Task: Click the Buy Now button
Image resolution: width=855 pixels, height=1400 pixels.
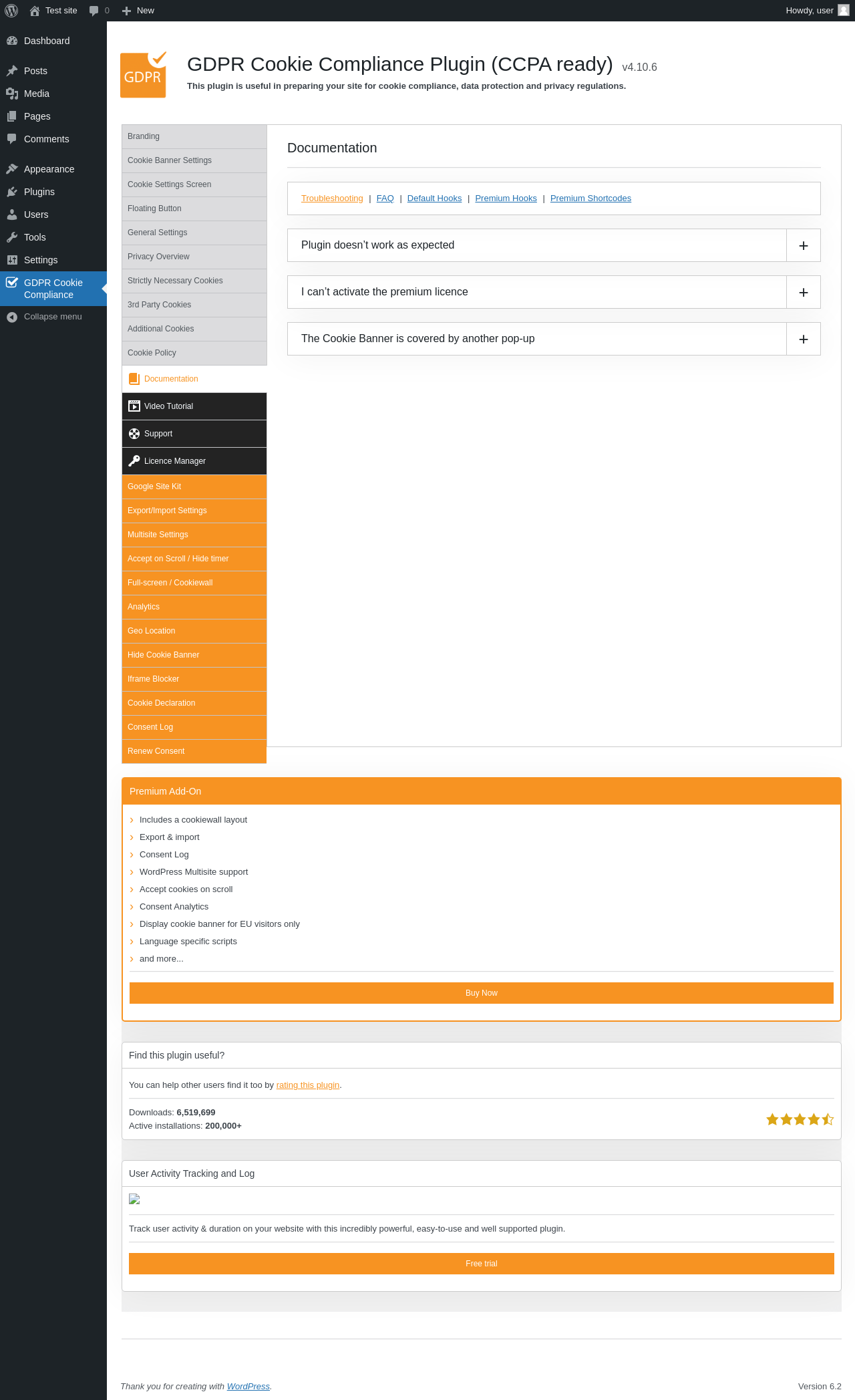Action: point(482,993)
